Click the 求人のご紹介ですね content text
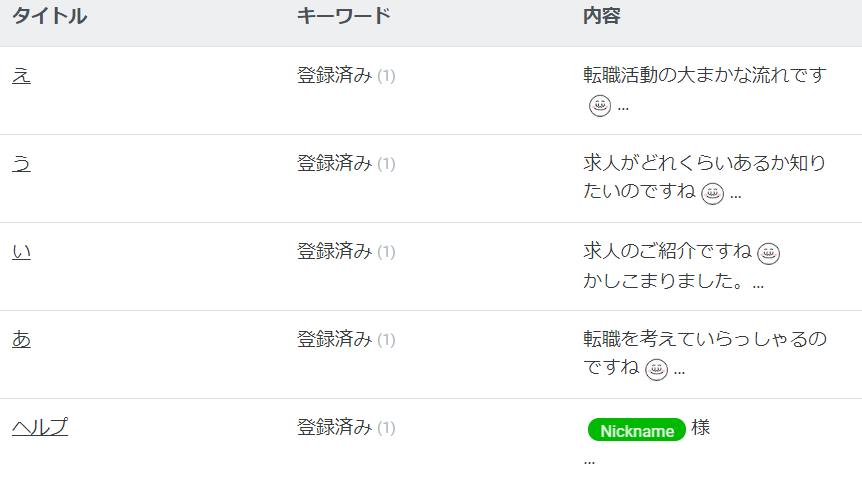 click(667, 251)
